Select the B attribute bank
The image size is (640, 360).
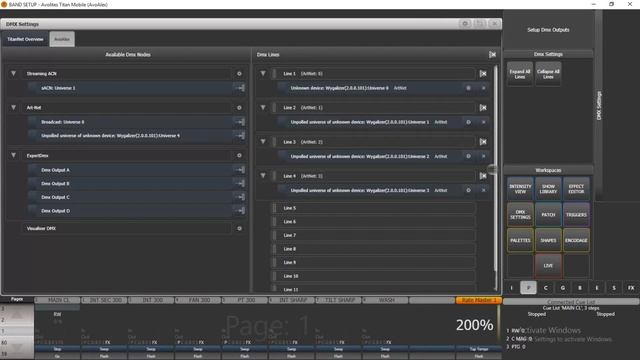(580, 288)
